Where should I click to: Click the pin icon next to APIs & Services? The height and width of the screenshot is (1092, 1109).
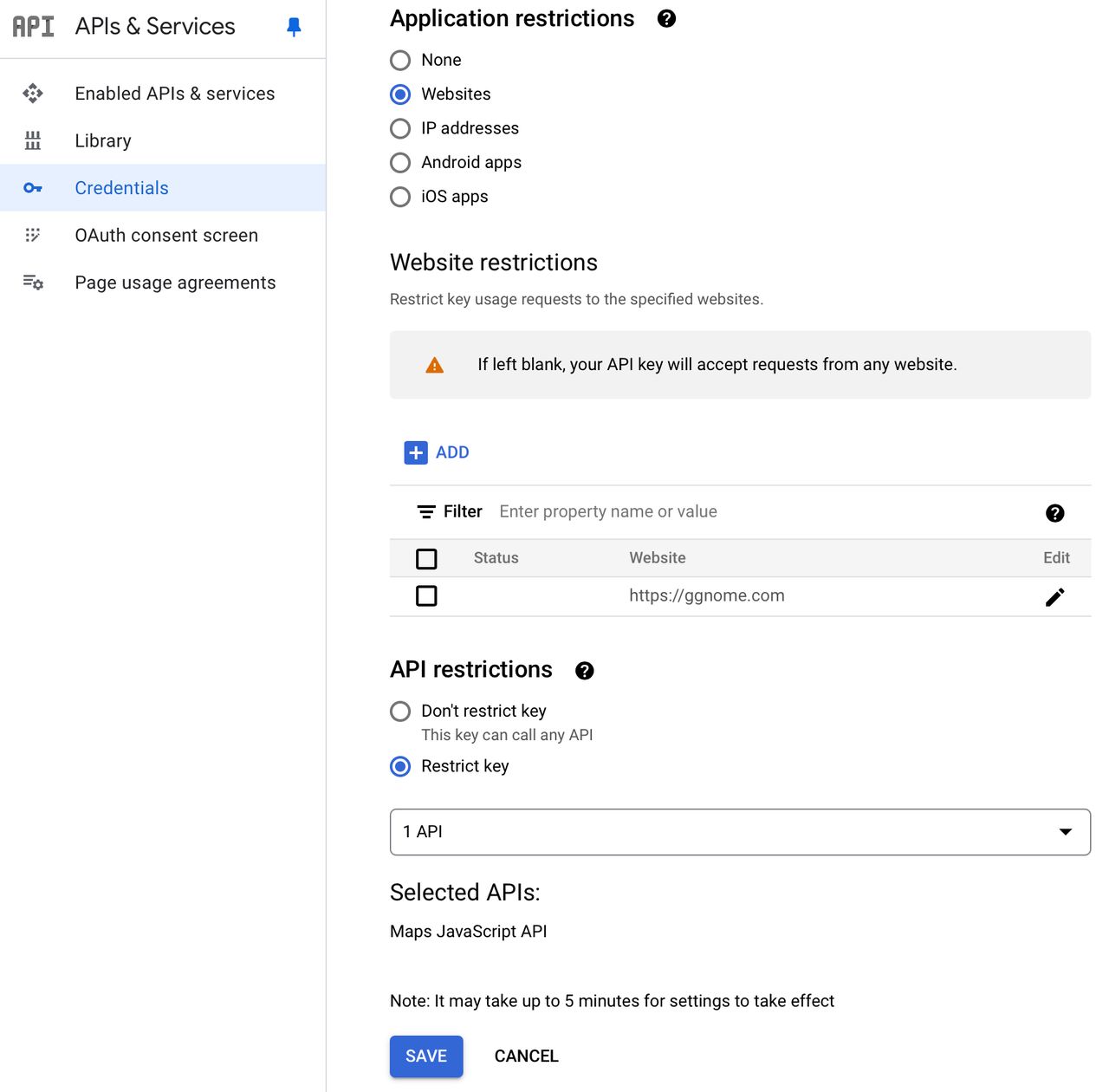click(294, 26)
